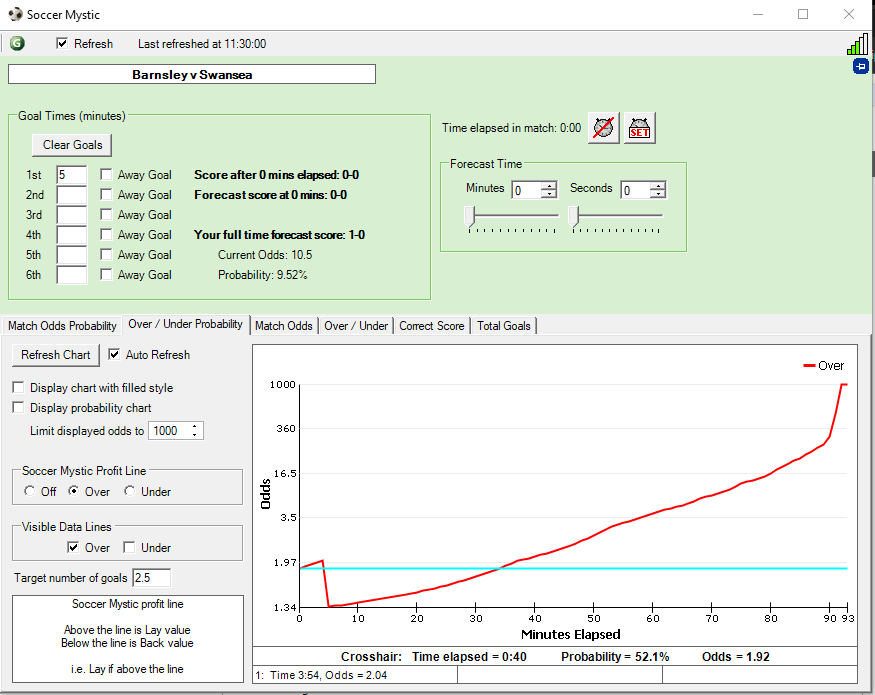Click the Refresh Chart button

56,355
